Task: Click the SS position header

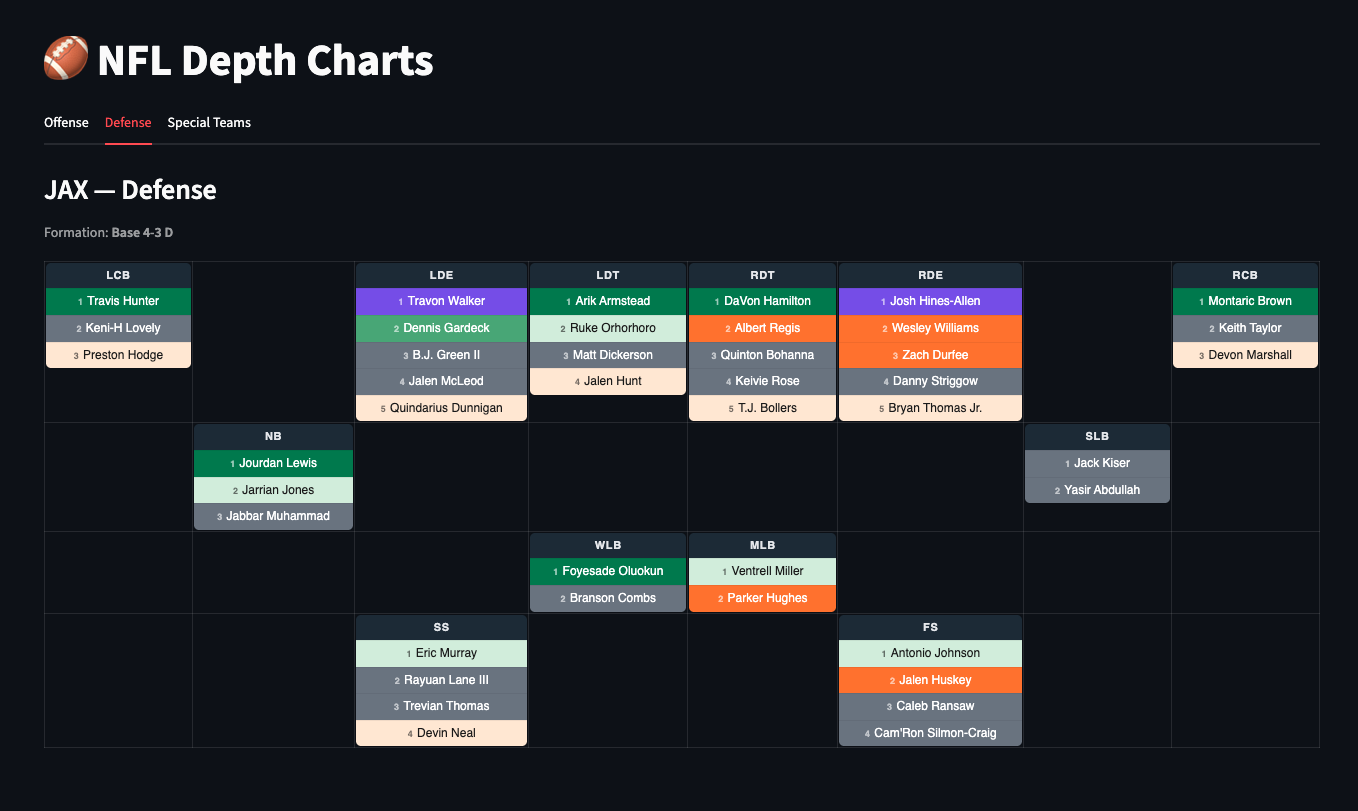Action: coord(441,627)
